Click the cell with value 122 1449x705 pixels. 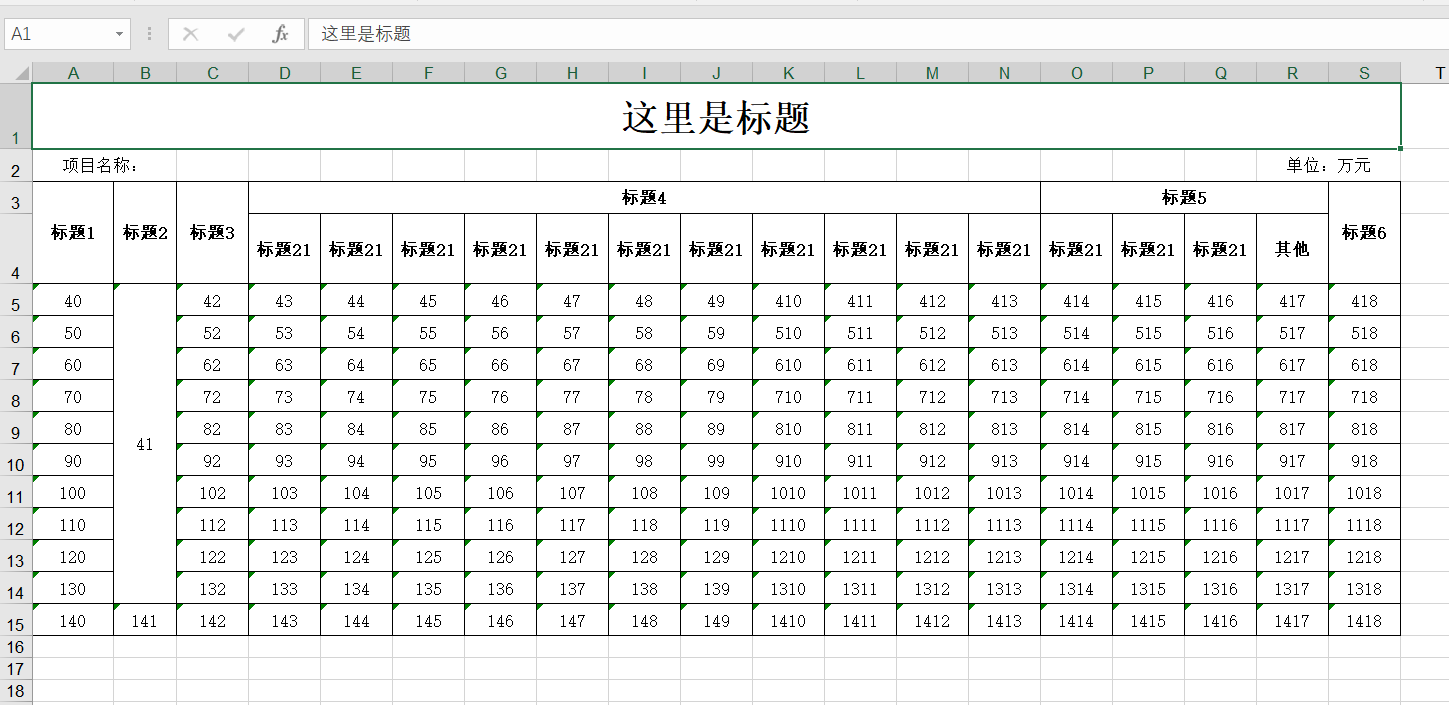(212, 556)
